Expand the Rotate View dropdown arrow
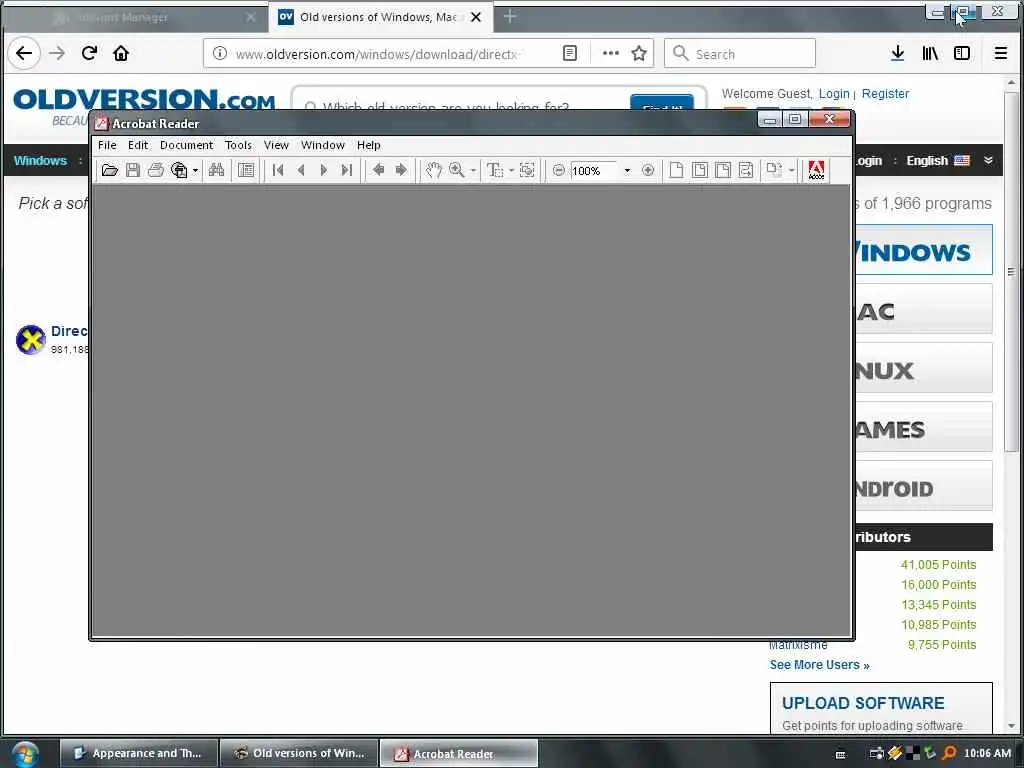 (x=792, y=171)
